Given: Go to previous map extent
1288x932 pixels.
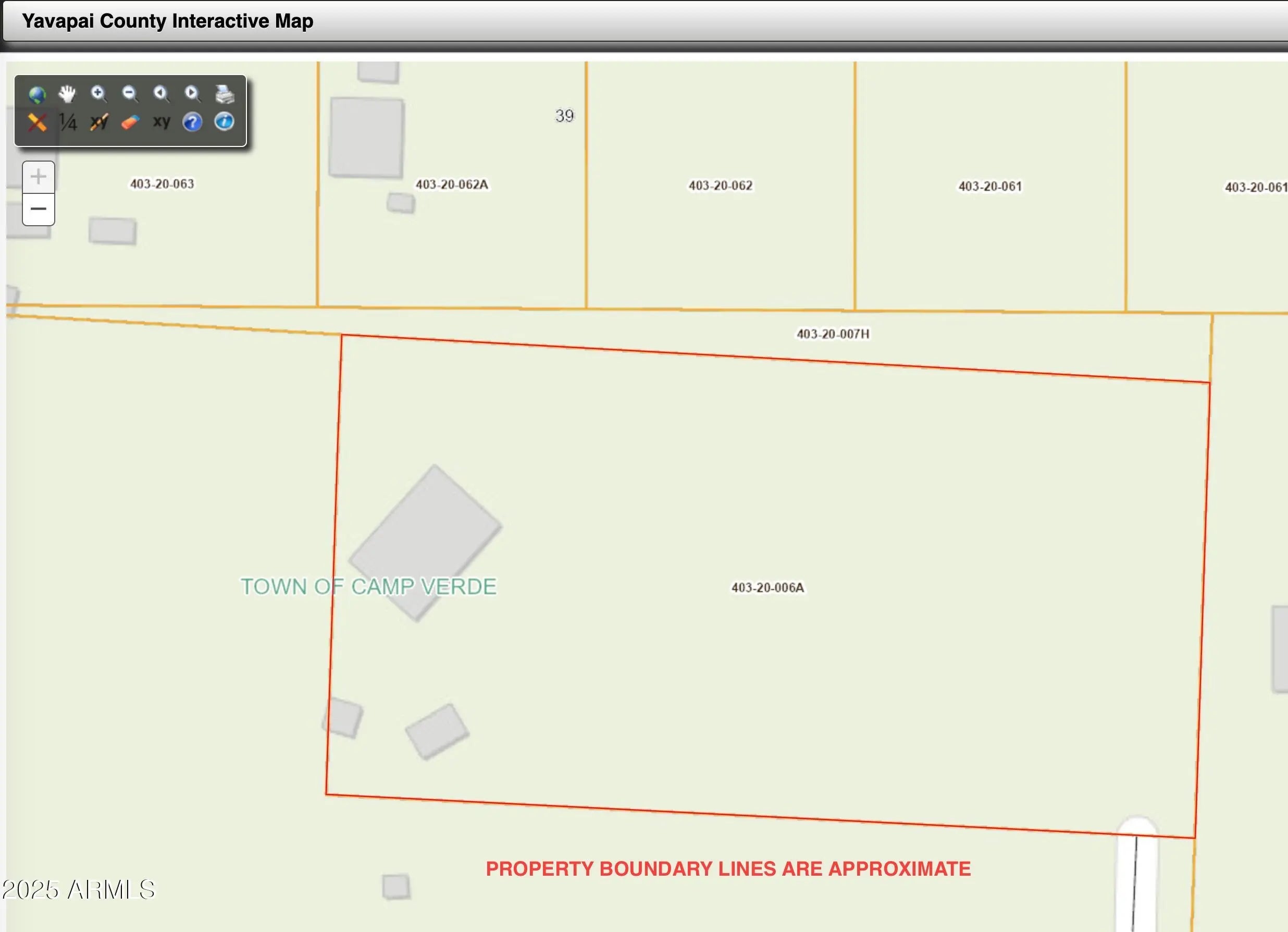Looking at the screenshot, I should pyautogui.click(x=162, y=94).
